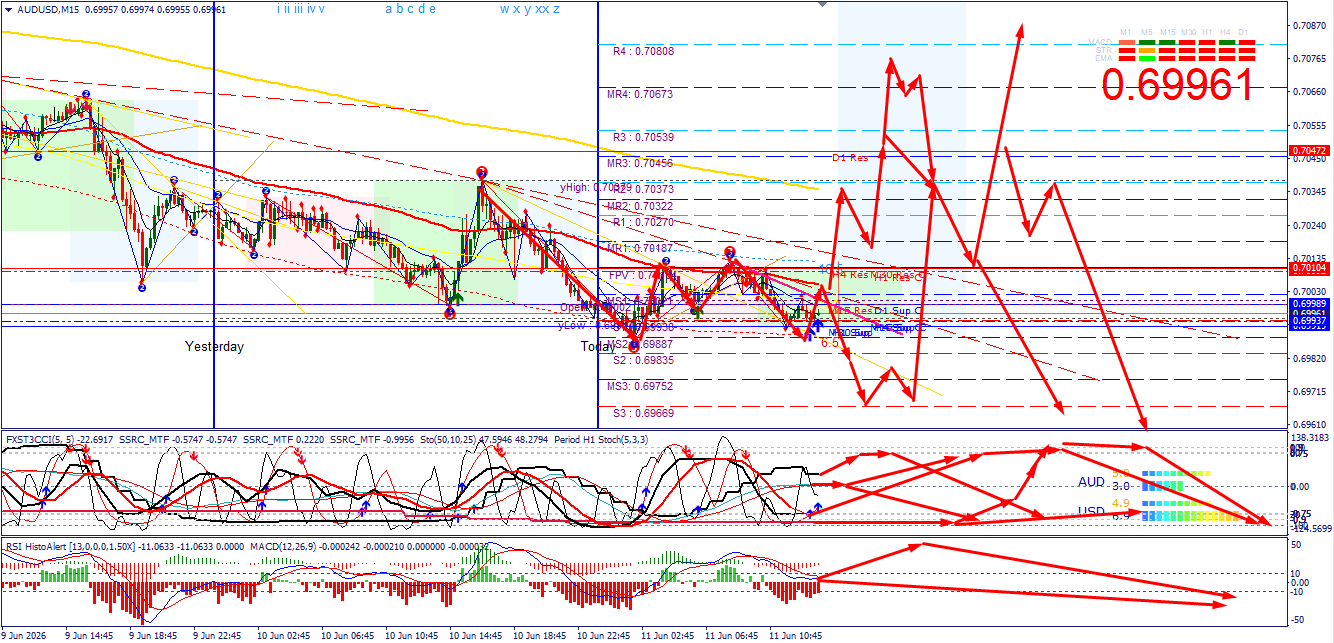Click the MR1: 0.70187 pivot label

640,248
